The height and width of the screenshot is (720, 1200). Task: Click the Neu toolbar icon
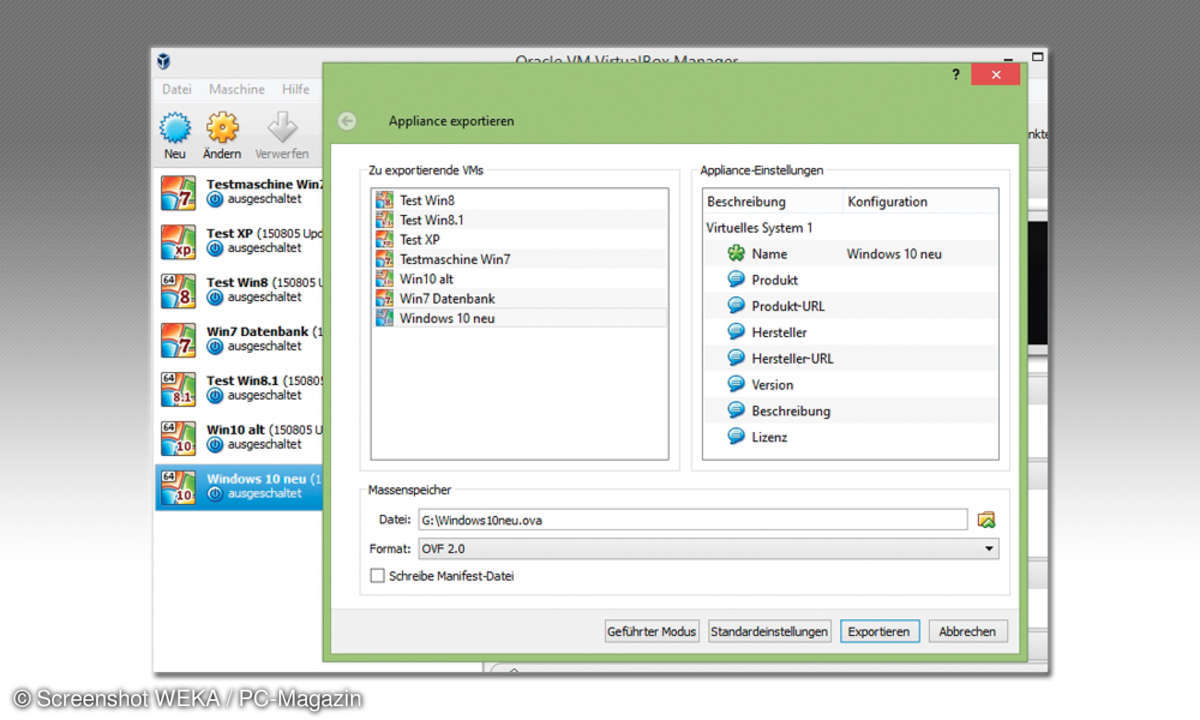[x=175, y=127]
